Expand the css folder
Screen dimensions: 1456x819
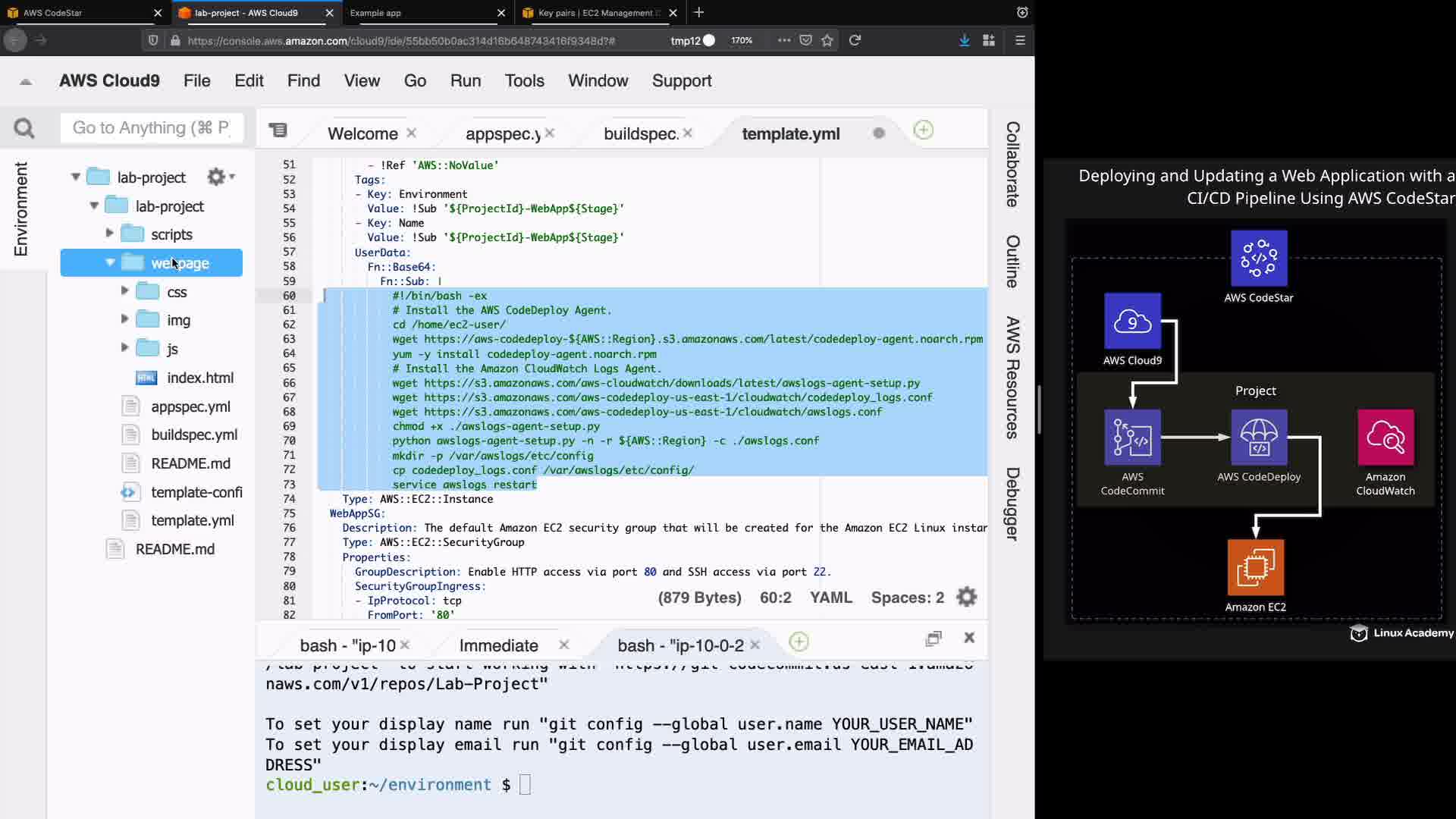(x=124, y=291)
